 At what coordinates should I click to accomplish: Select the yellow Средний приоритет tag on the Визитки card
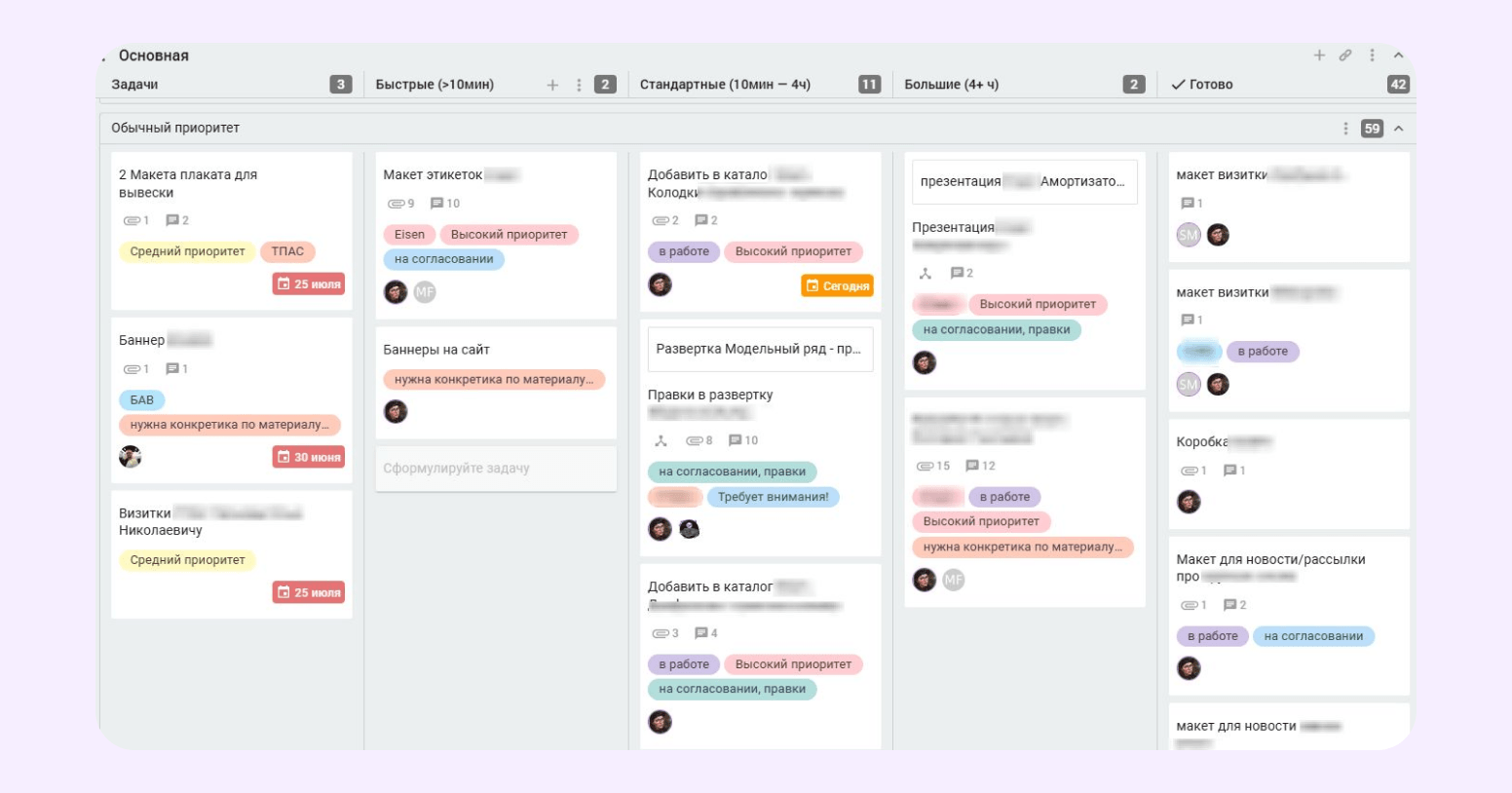187,560
